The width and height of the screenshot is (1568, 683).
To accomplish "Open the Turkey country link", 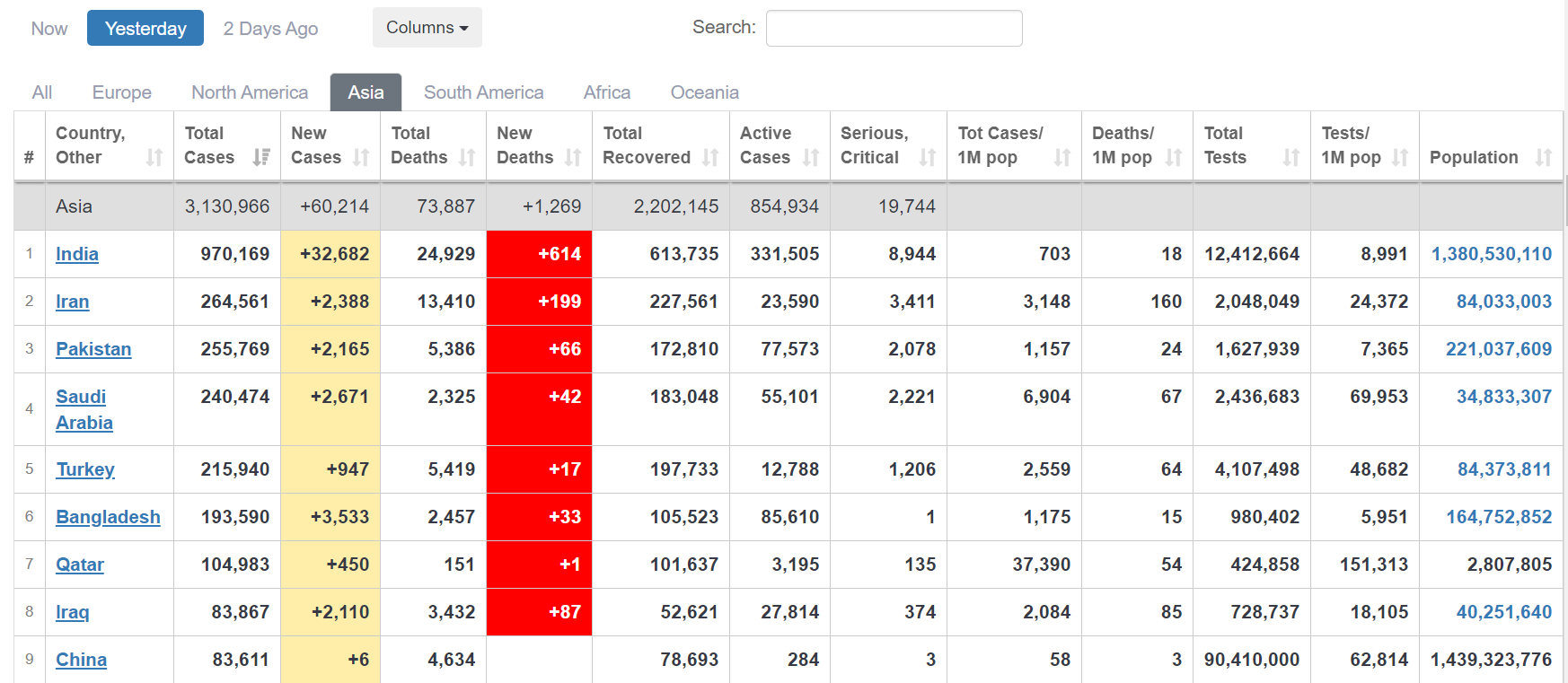I will [85, 469].
